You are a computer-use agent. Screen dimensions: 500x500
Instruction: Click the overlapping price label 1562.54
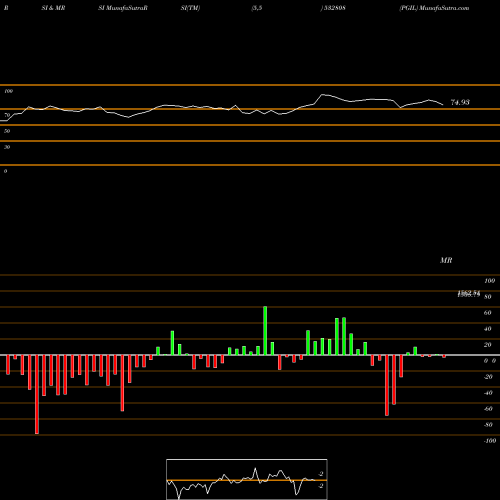click(469, 294)
